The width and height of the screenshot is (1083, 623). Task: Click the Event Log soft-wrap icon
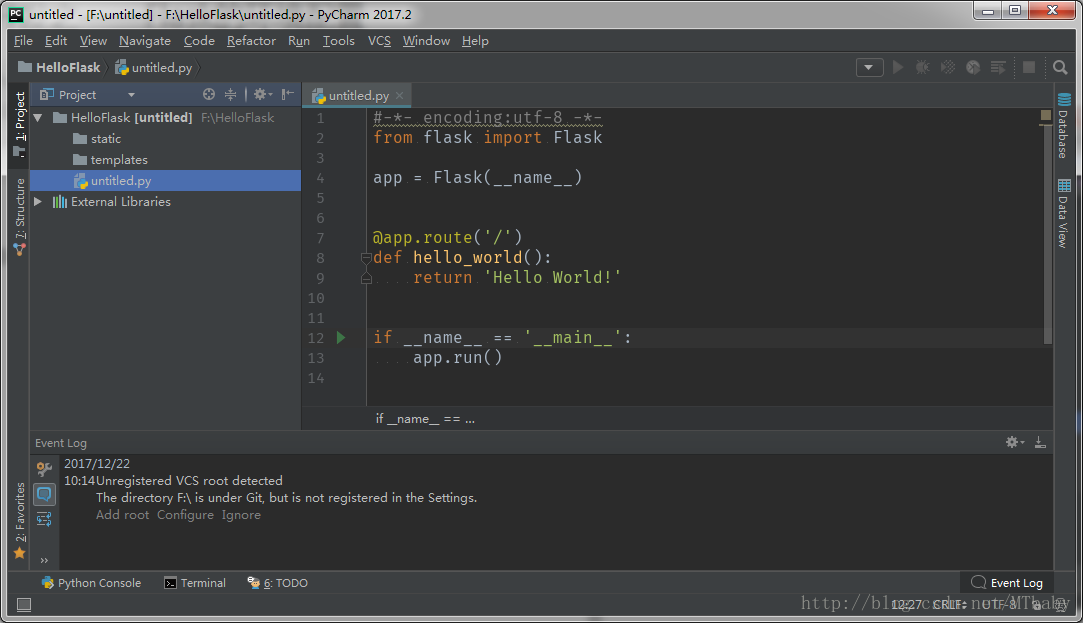pos(44,519)
